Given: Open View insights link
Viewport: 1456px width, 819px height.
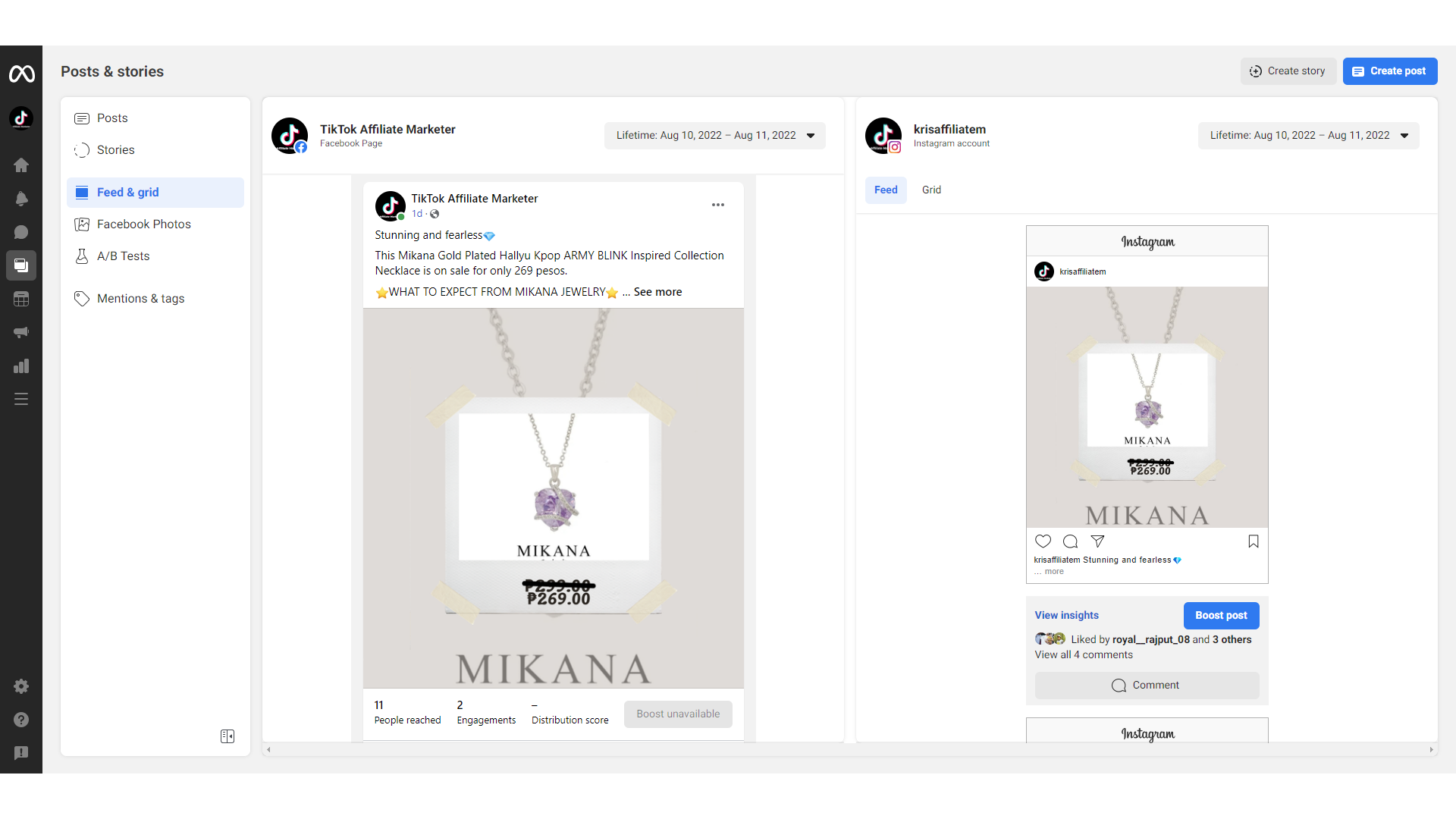Looking at the screenshot, I should 1066,616.
